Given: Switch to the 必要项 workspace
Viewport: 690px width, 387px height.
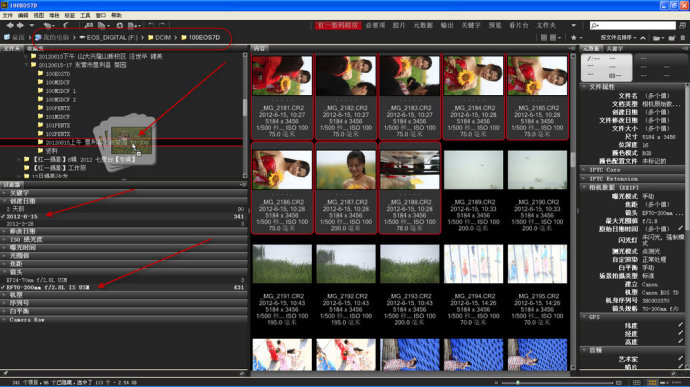Looking at the screenshot, I should (x=375, y=26).
